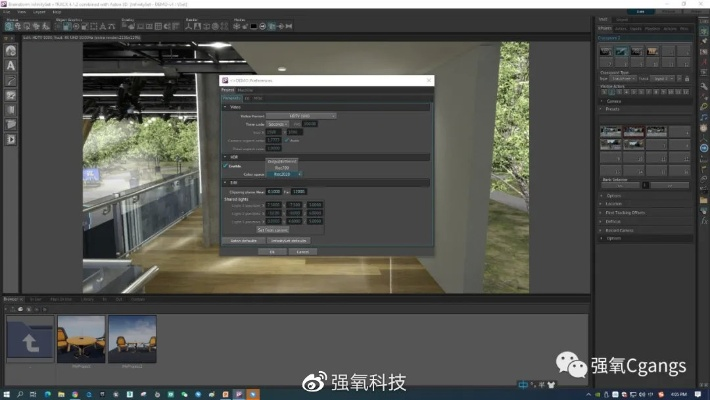Click Initialize defaults button in Preferences
This screenshot has width=710, height=400.
[x=288, y=241]
